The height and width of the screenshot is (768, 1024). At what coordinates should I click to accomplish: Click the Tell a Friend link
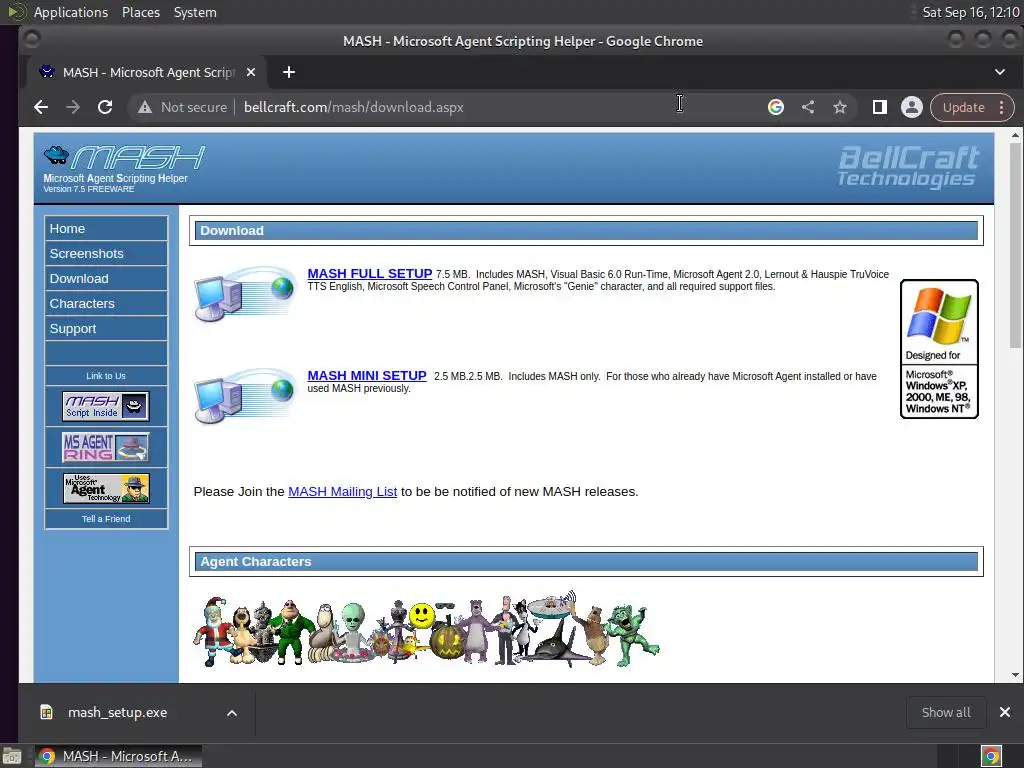point(106,519)
